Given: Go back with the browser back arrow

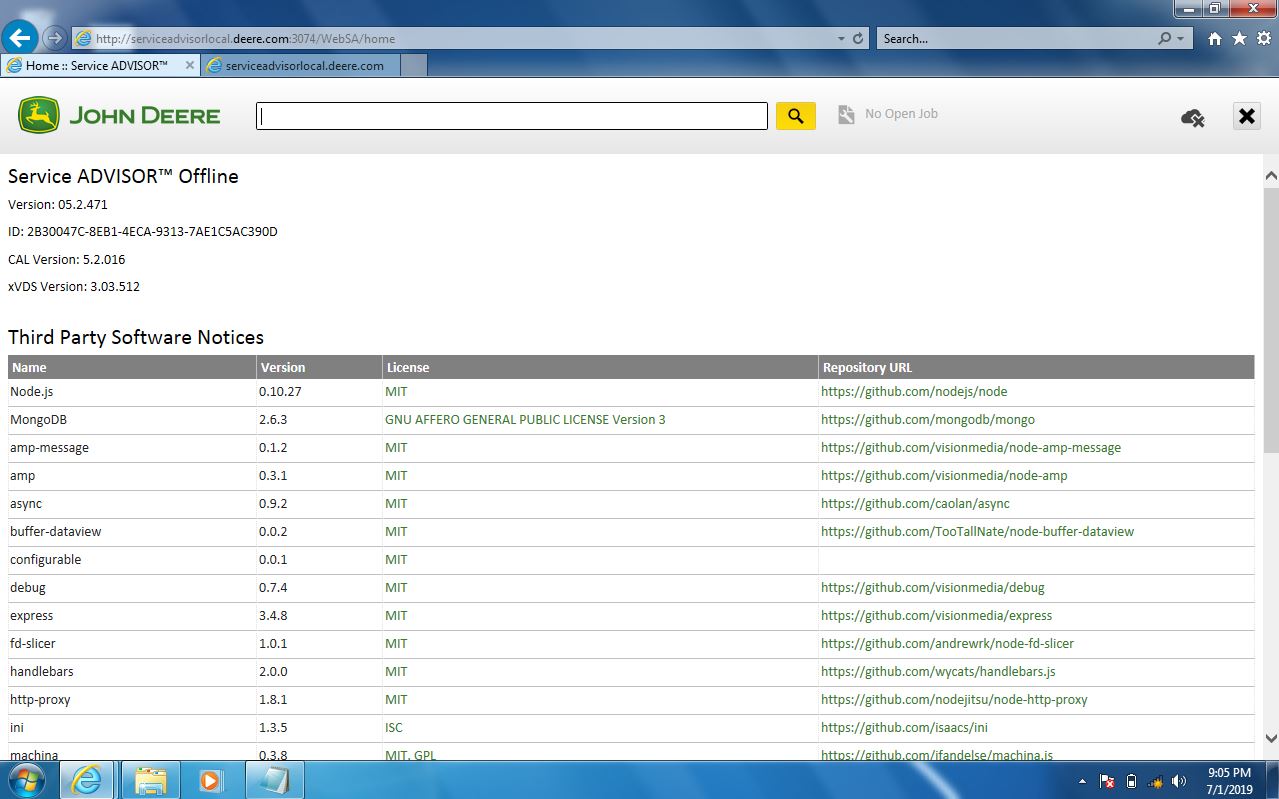Looking at the screenshot, I should pos(20,38).
